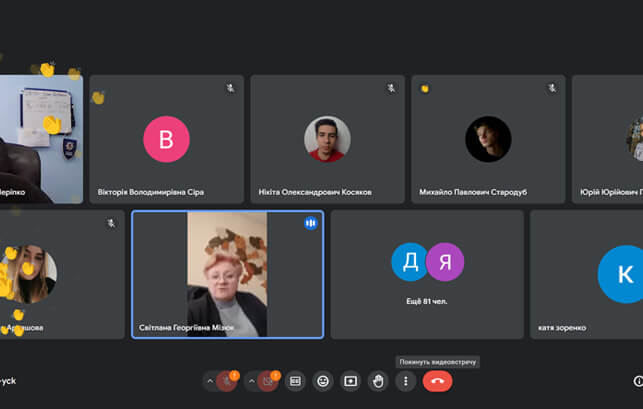
Task: Click the present screen icon
Action: [350, 381]
